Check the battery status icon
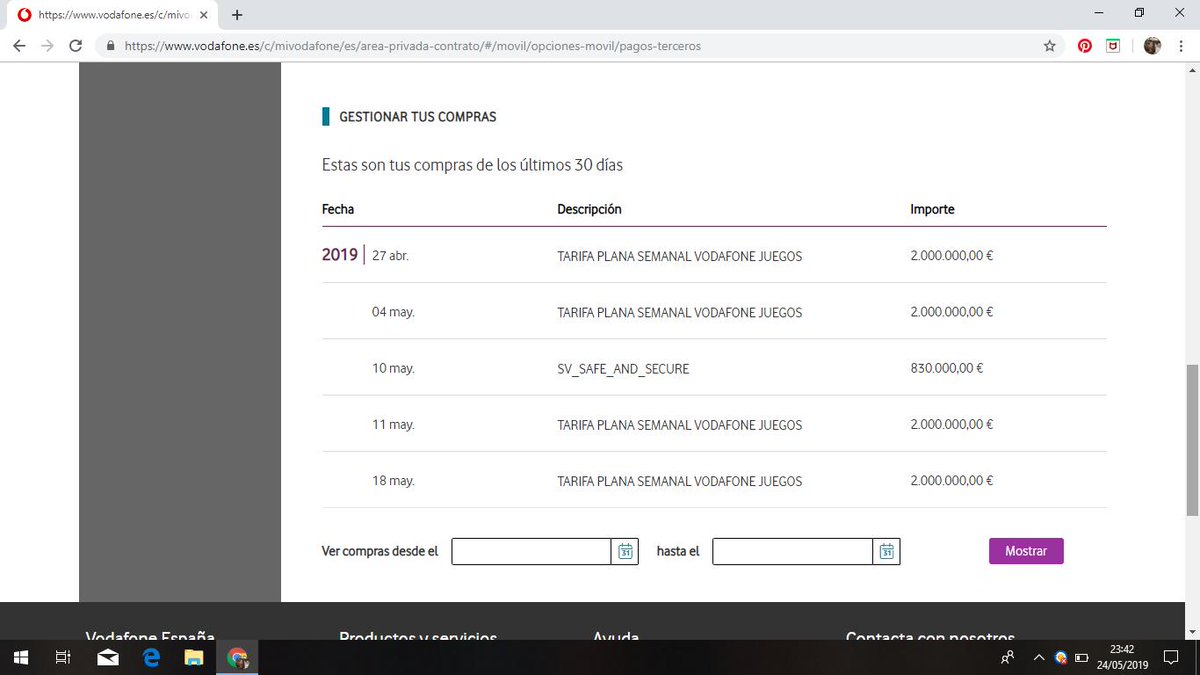Screen dimensions: 1200x675 1080,658
